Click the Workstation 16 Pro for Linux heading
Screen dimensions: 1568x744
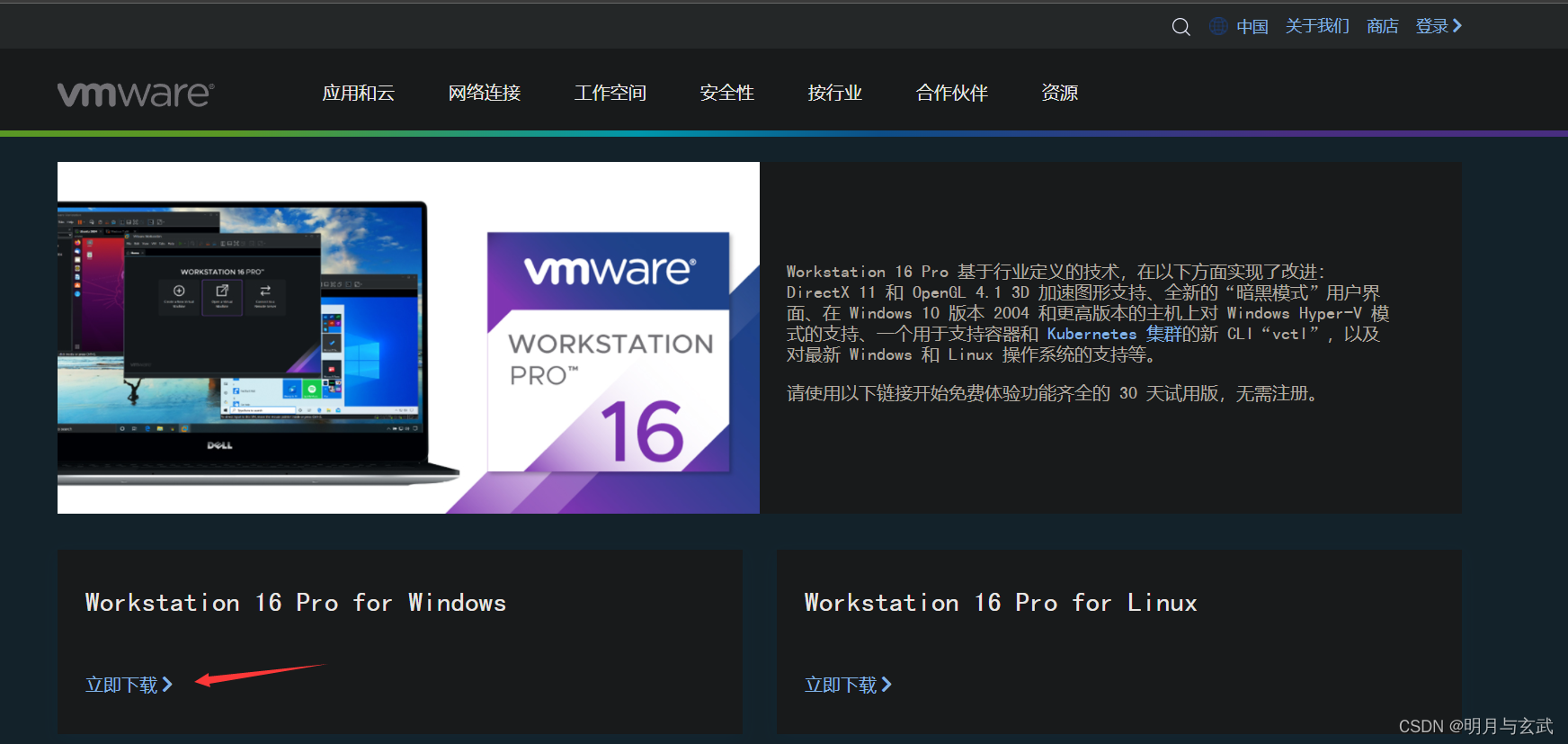click(1001, 603)
